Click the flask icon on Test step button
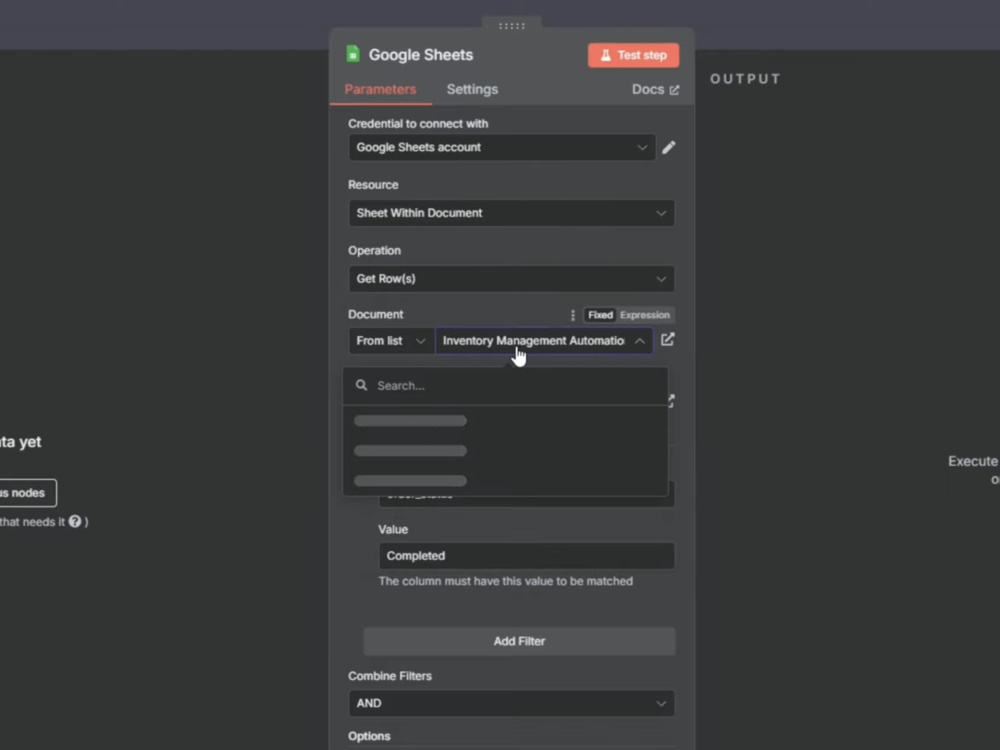 [606, 55]
